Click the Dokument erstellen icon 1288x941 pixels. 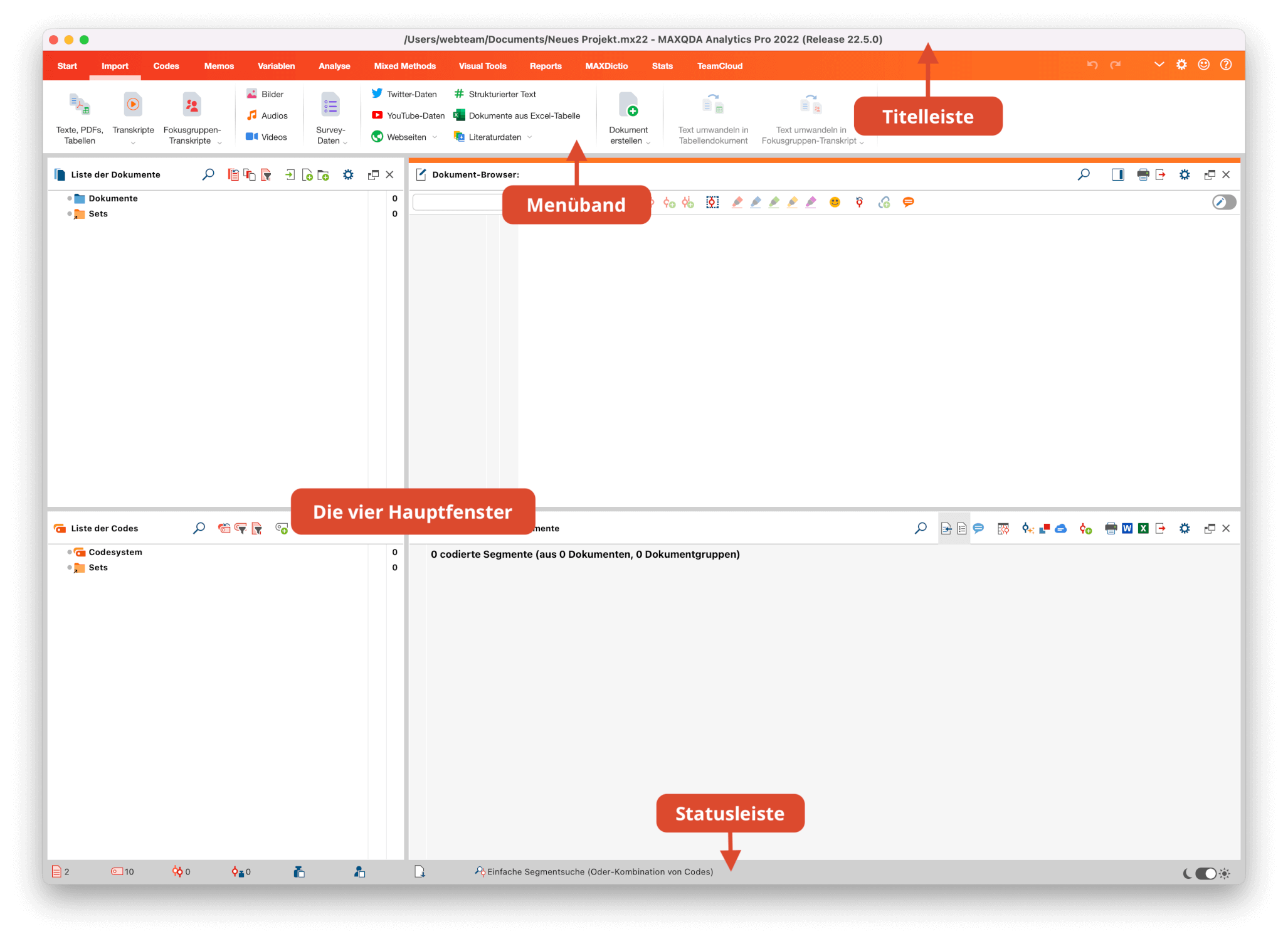[628, 105]
